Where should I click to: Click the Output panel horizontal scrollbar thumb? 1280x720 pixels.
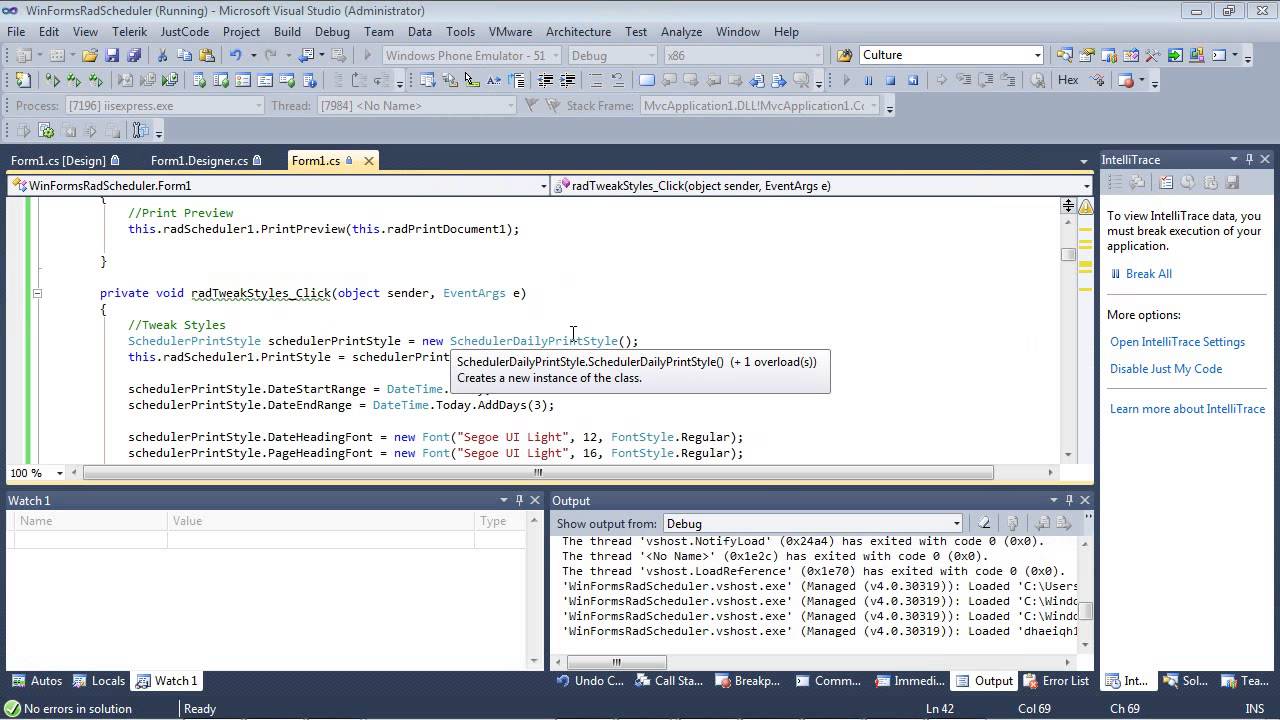coord(617,662)
